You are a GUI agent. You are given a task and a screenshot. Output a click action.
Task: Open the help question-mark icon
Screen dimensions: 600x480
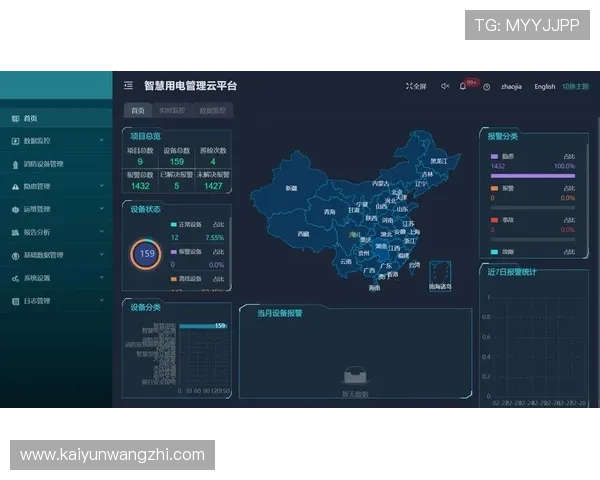(x=486, y=87)
